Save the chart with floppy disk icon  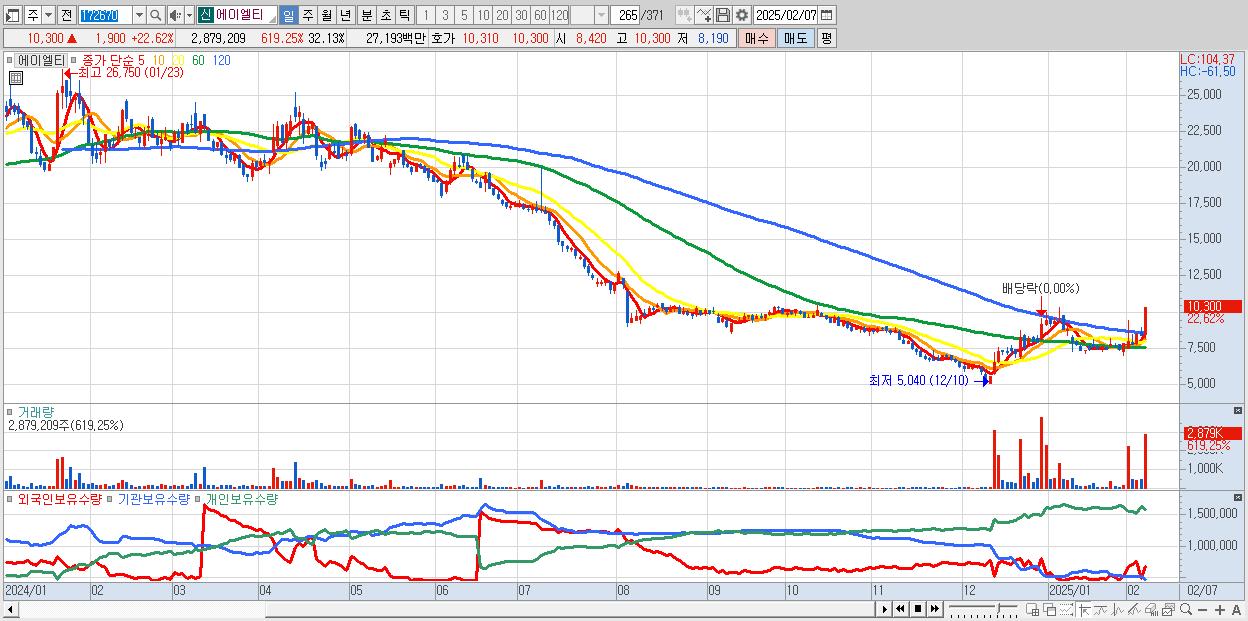(723, 15)
